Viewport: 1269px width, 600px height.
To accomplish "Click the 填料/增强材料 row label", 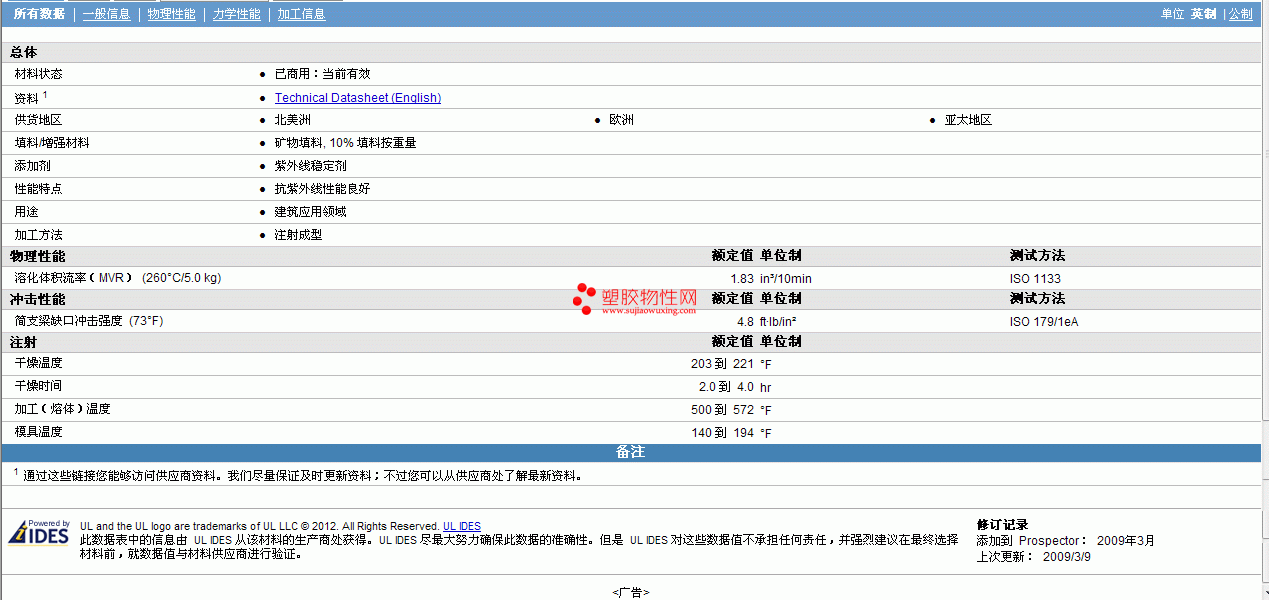I will pyautogui.click(x=52, y=143).
